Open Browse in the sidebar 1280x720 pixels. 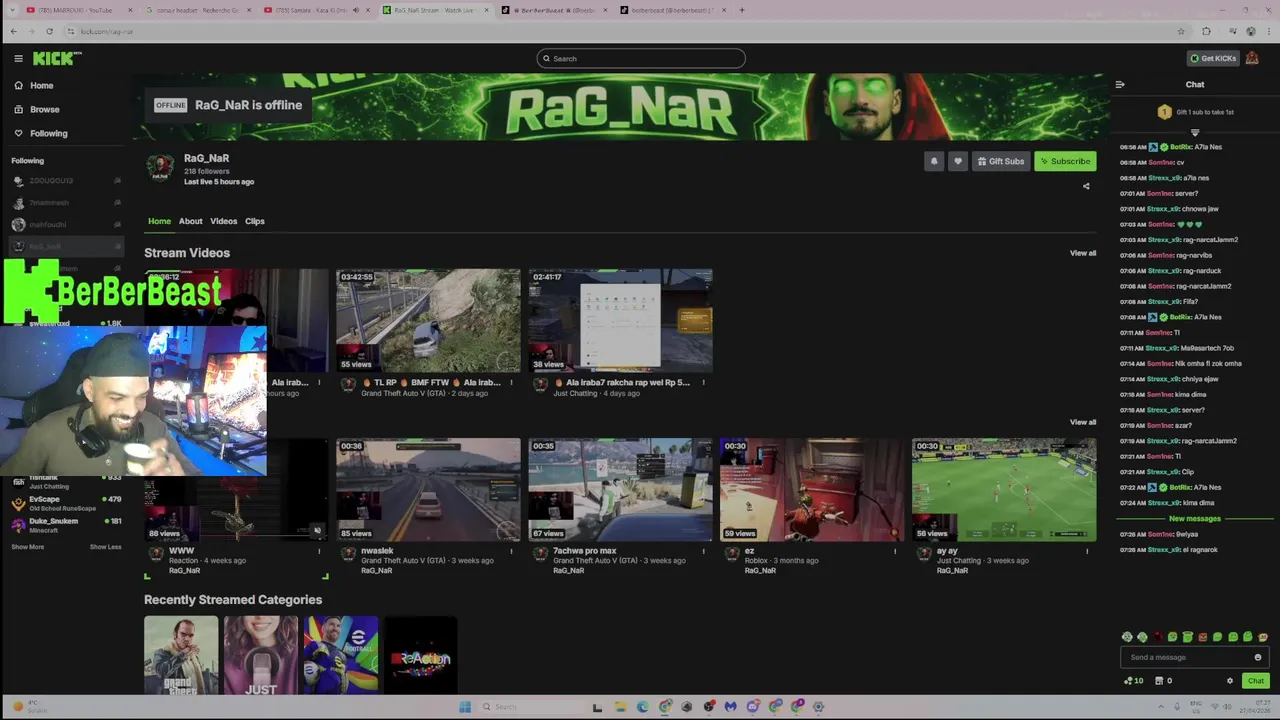44,109
